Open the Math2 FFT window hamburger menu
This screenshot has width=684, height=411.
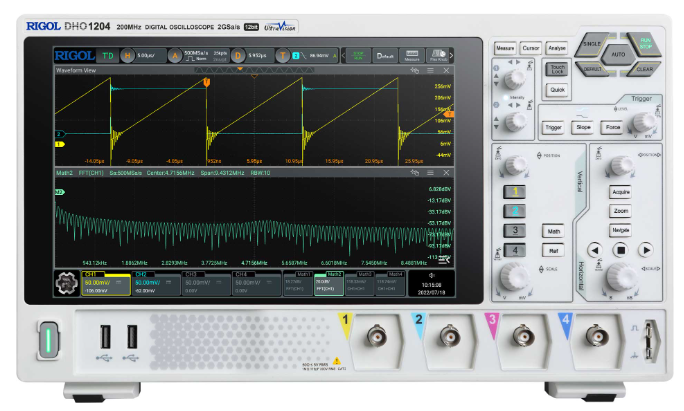431,173
